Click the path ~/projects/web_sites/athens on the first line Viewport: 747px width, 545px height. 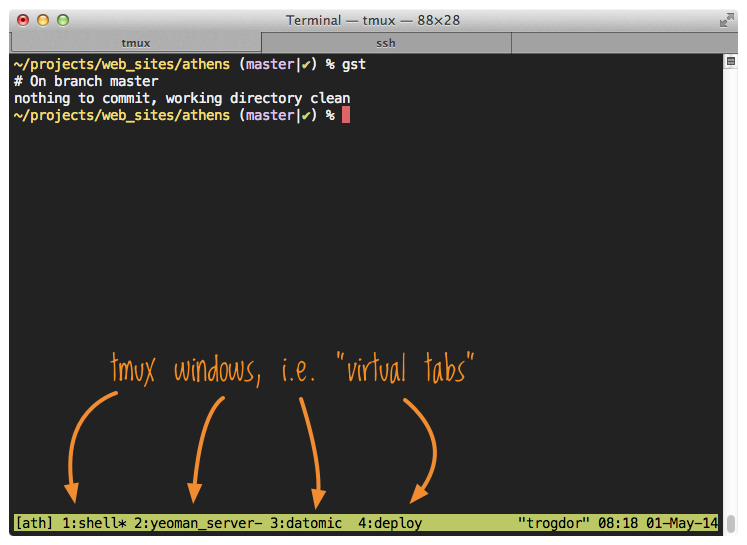[x=122, y=64]
